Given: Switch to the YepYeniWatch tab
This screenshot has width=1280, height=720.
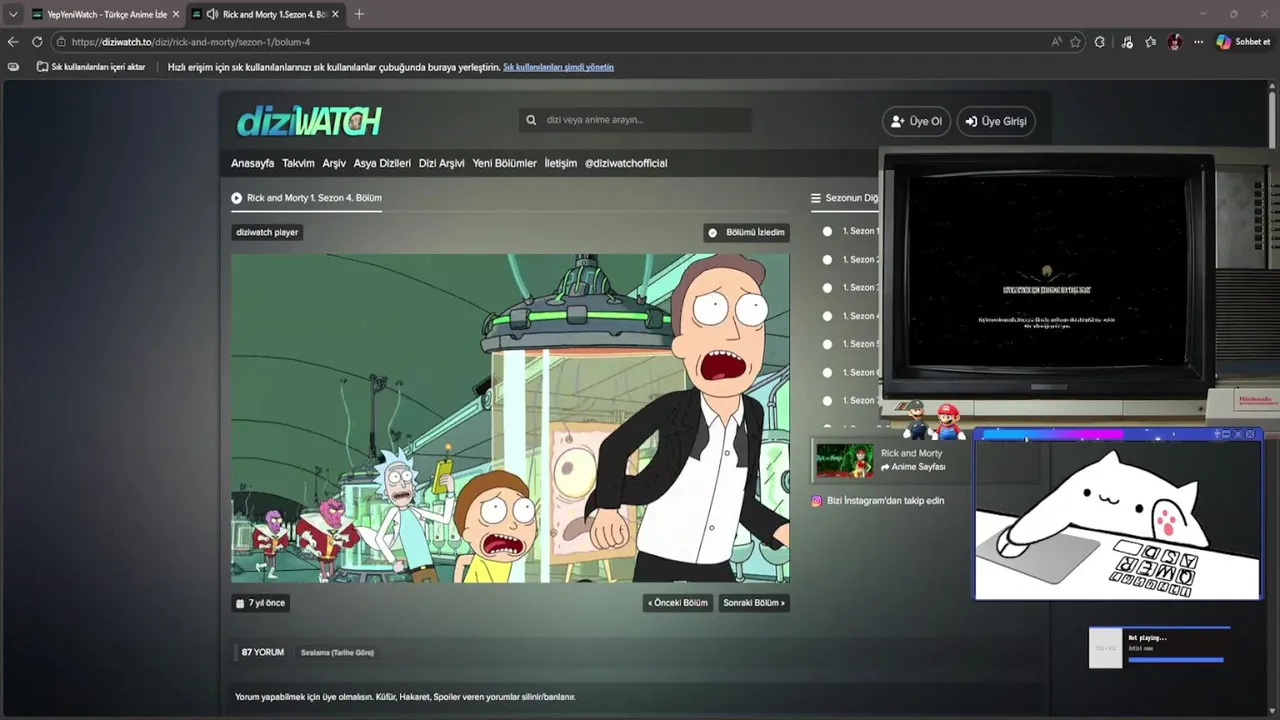Looking at the screenshot, I should (x=104, y=14).
